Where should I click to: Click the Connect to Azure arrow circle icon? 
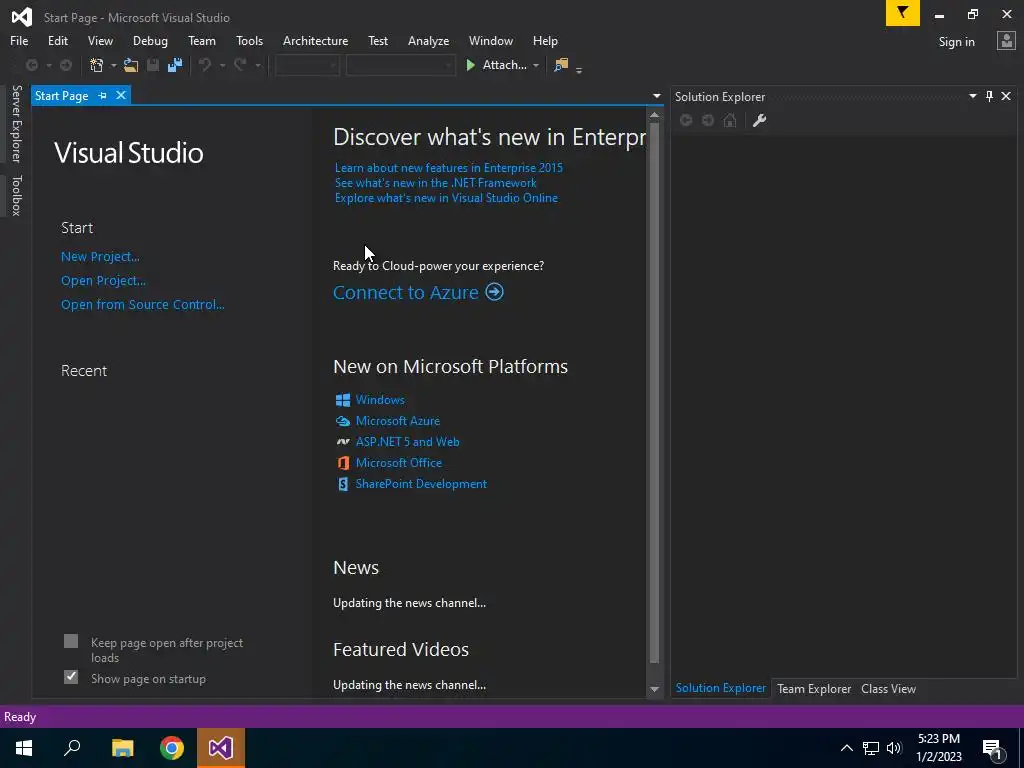[x=494, y=292]
